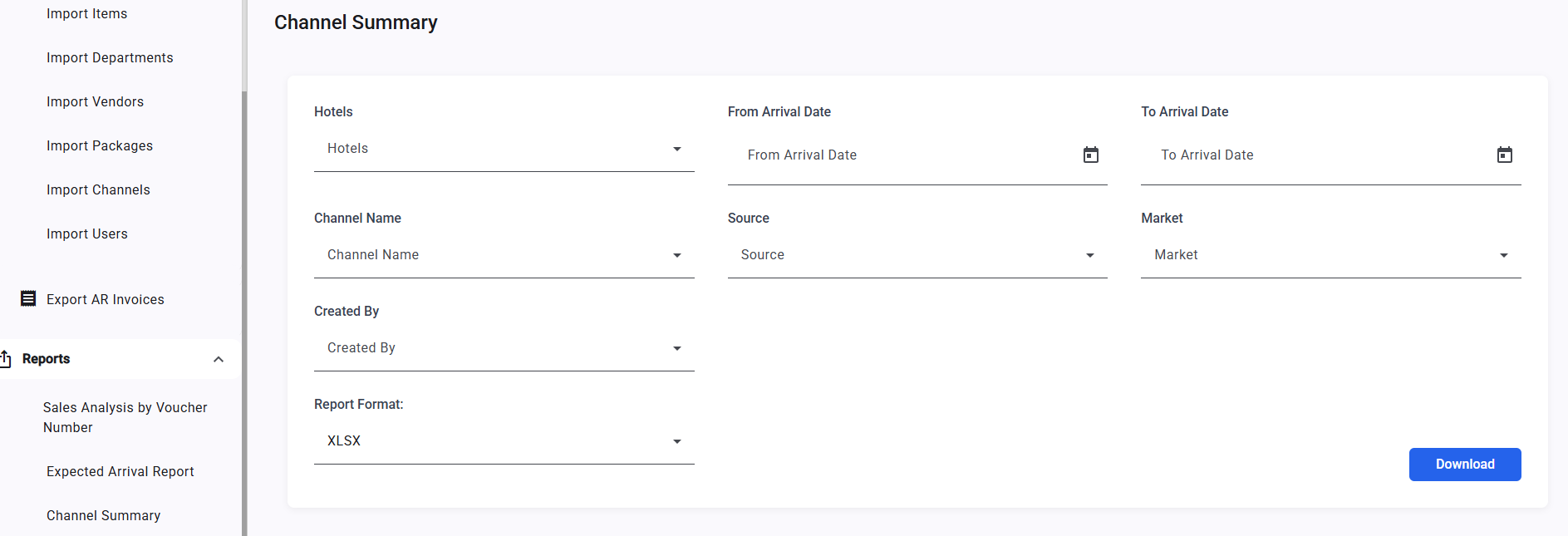This screenshot has height=536, width=1568.
Task: Select Import Vendors in sidebar
Action: [95, 101]
